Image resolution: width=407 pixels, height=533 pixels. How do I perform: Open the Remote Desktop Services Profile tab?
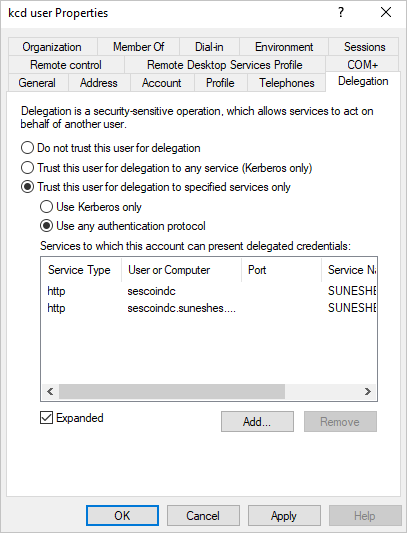[x=225, y=65]
